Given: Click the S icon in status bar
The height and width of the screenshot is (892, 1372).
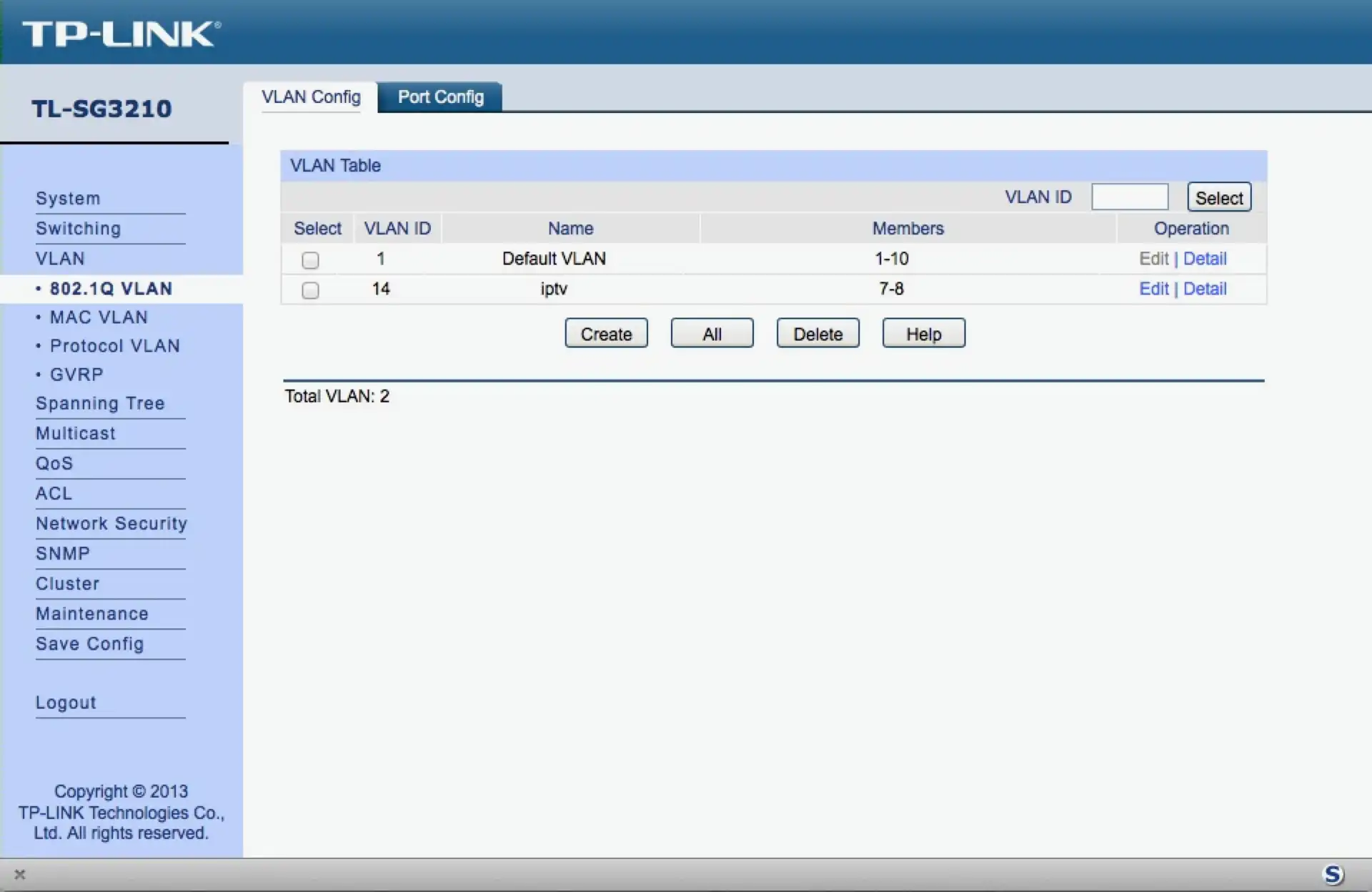Looking at the screenshot, I should click(1333, 874).
